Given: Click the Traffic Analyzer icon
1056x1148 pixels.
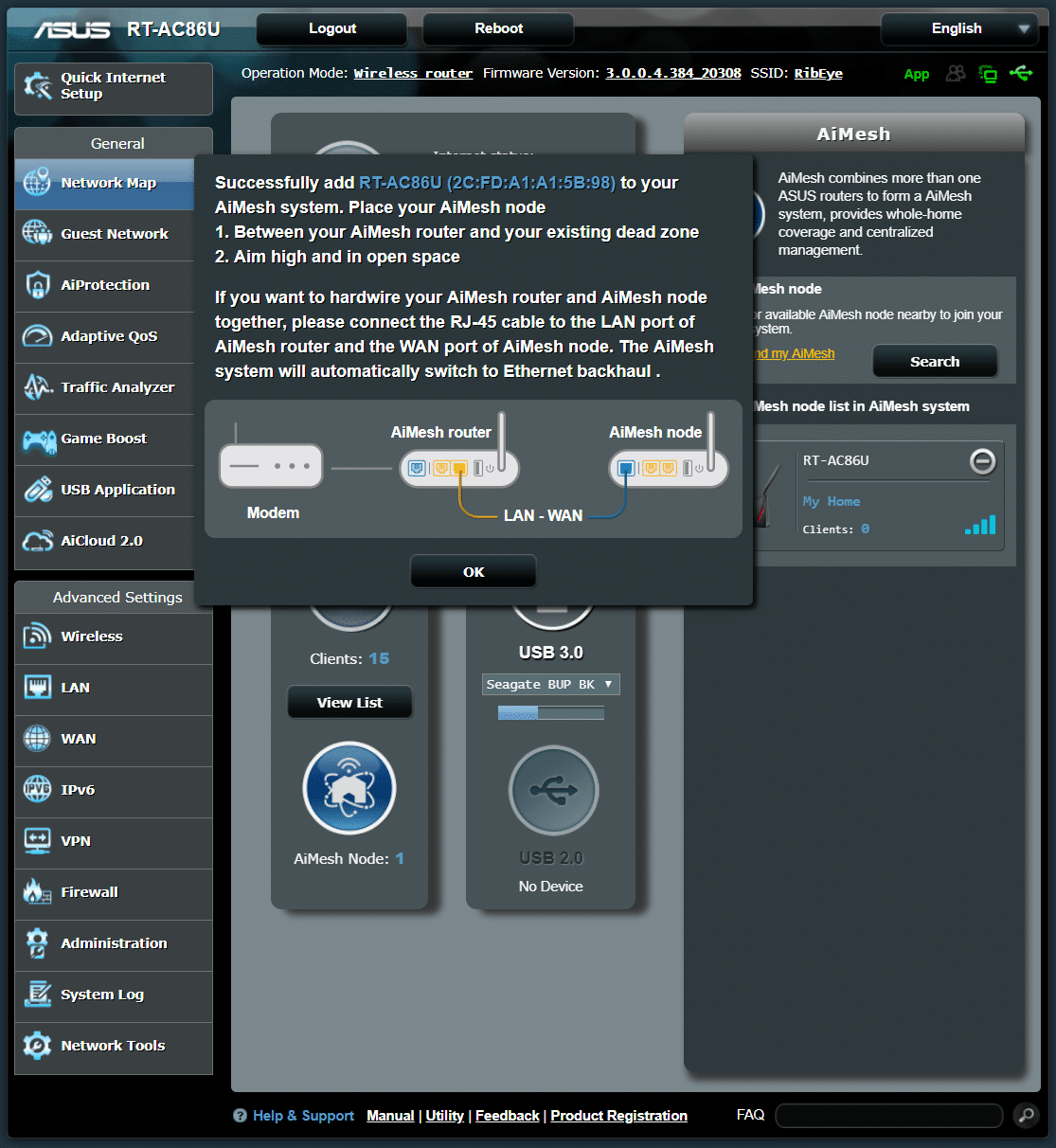Looking at the screenshot, I should coord(37,386).
